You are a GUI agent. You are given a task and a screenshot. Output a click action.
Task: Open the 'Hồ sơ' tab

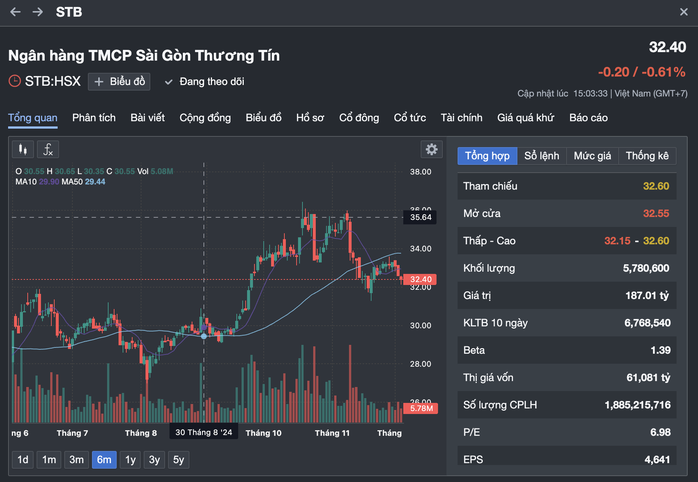310,118
